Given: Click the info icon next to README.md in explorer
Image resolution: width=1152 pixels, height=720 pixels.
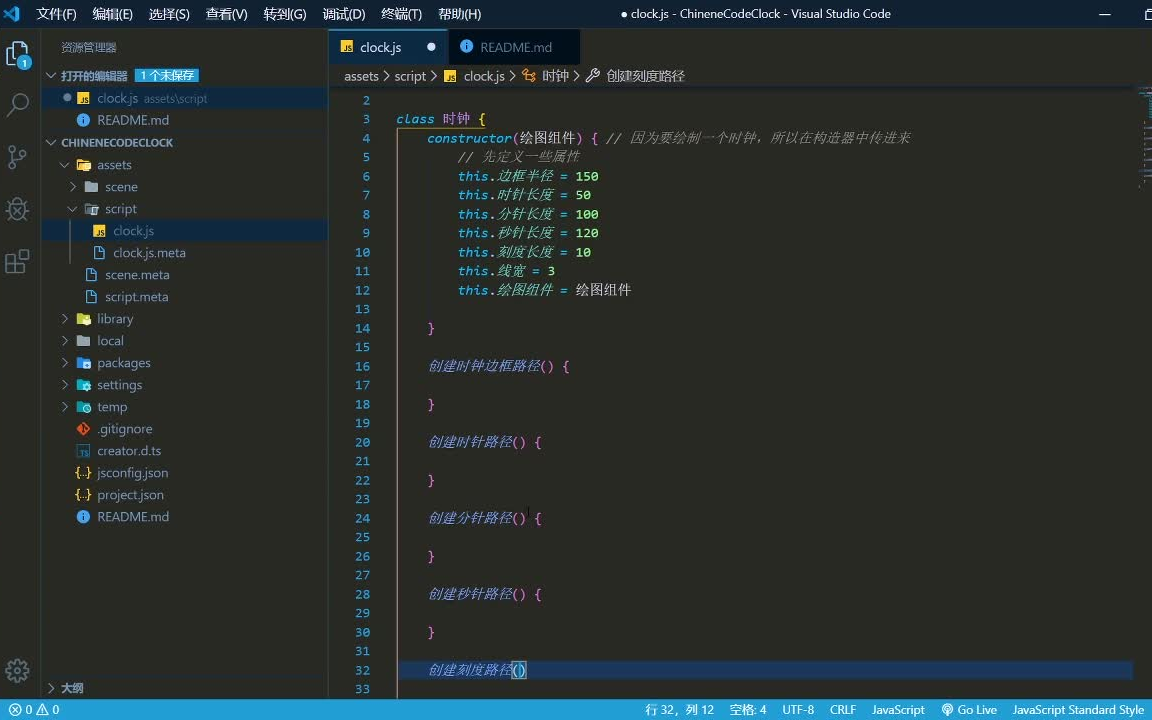Looking at the screenshot, I should [84, 119].
